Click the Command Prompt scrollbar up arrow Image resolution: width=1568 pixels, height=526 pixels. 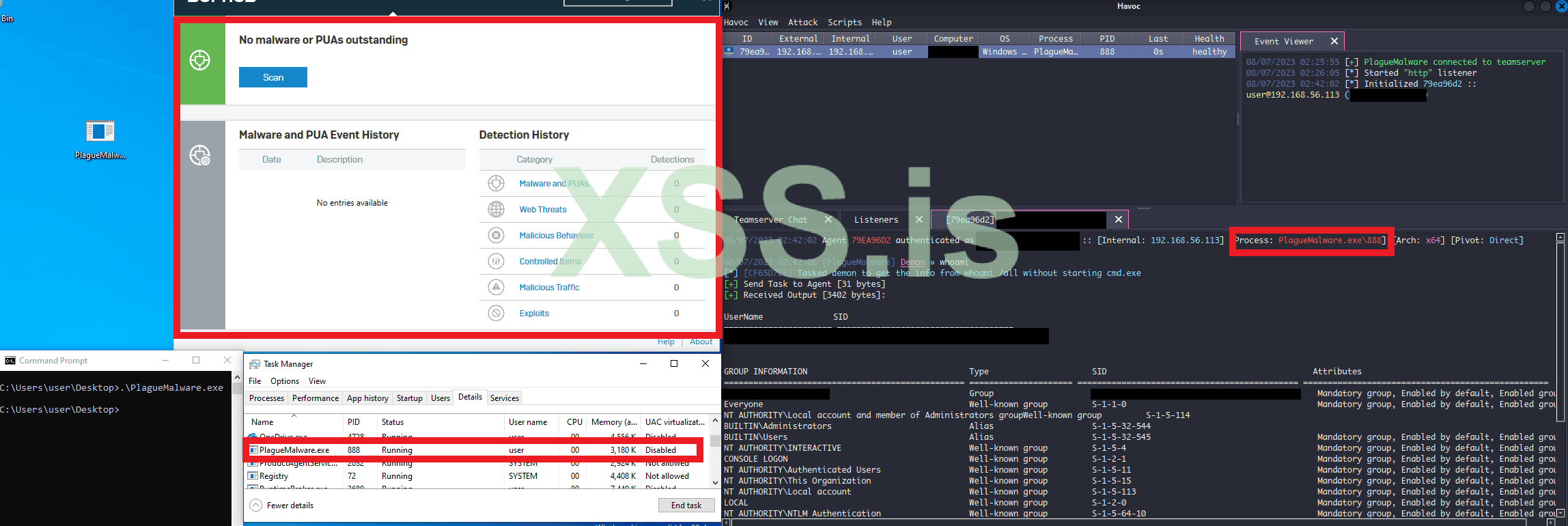pyautogui.click(x=237, y=377)
